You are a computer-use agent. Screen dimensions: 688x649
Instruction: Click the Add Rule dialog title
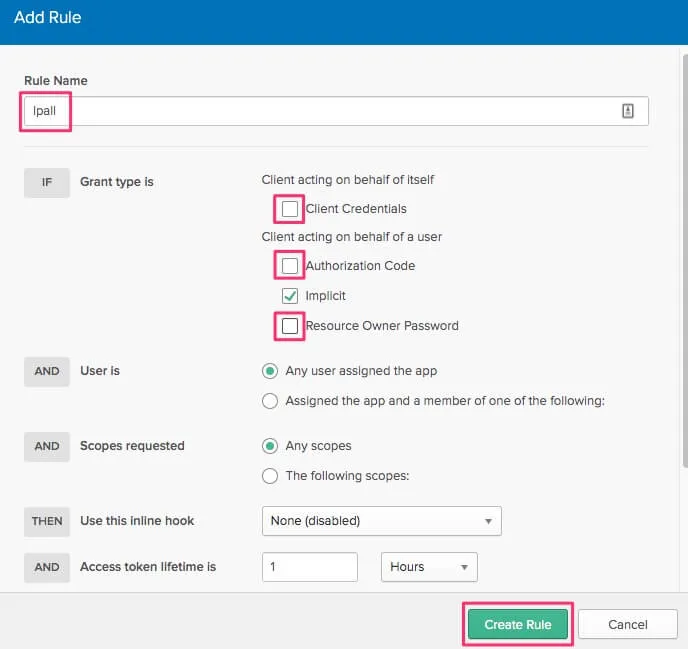pos(48,18)
